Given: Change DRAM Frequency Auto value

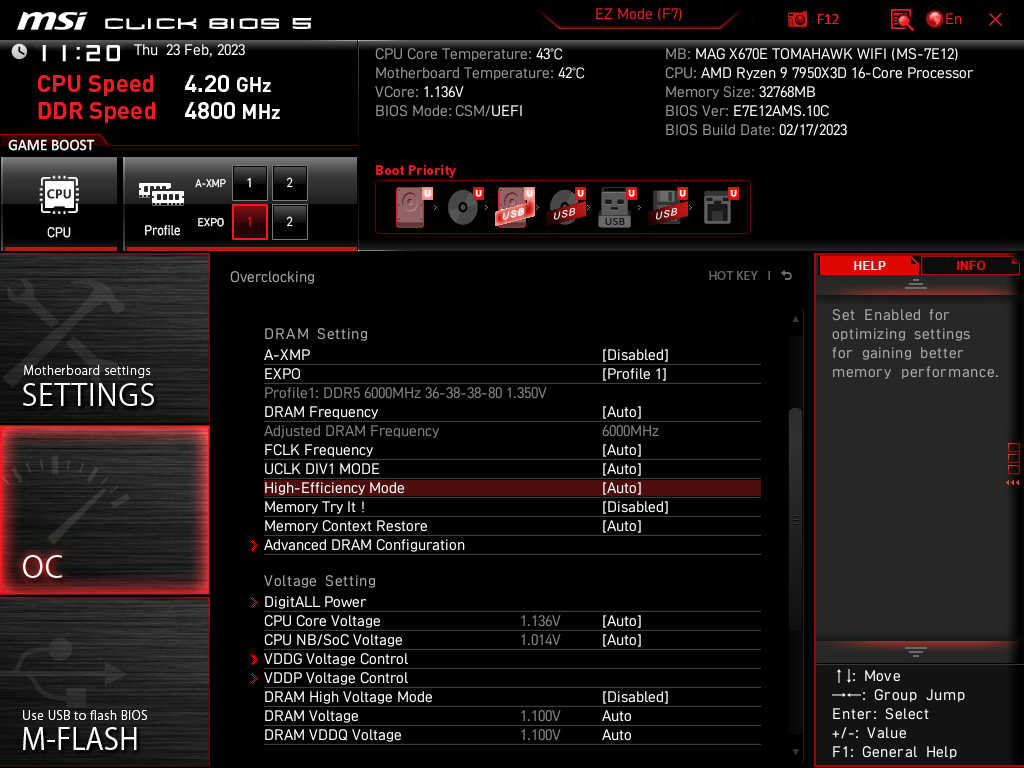Looking at the screenshot, I should [622, 411].
